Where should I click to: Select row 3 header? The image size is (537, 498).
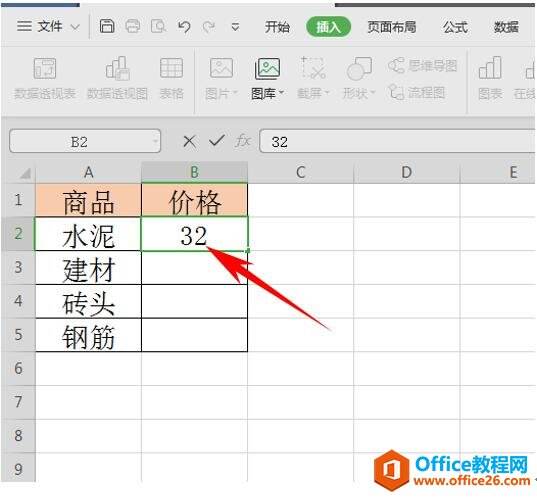(x=18, y=267)
